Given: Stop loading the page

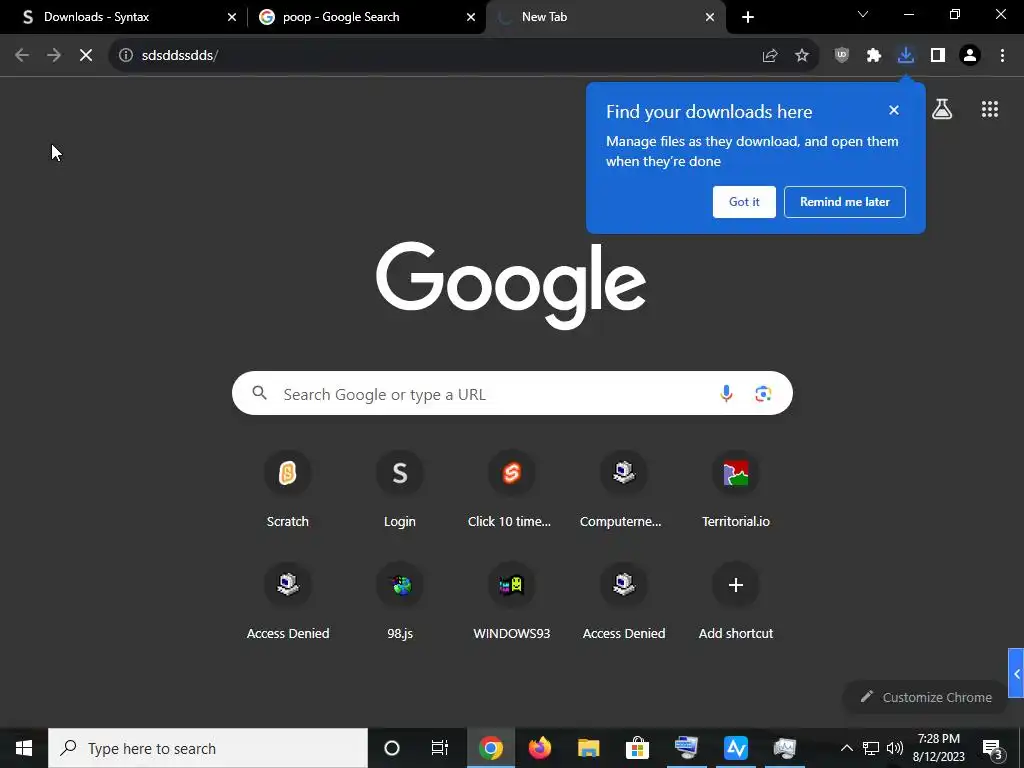Looking at the screenshot, I should 86,56.
